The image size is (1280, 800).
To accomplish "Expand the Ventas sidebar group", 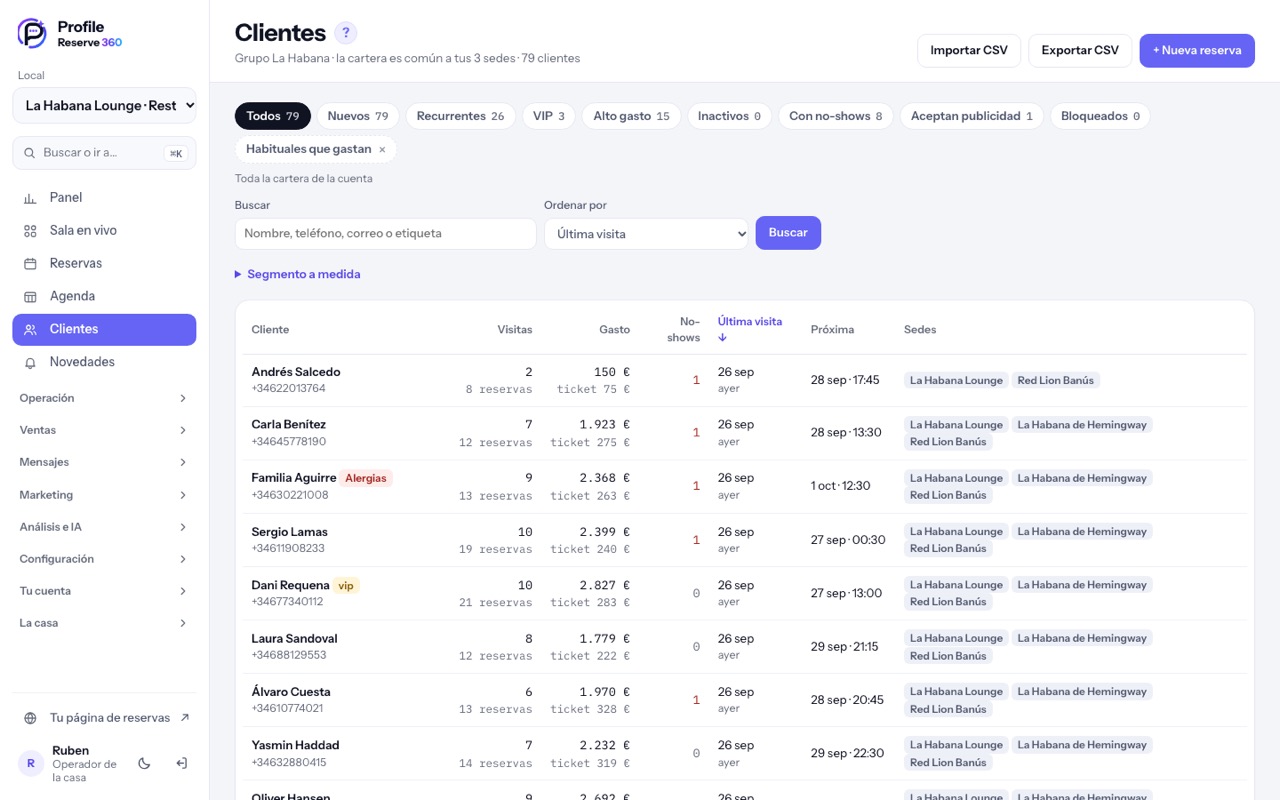I will pos(104,430).
